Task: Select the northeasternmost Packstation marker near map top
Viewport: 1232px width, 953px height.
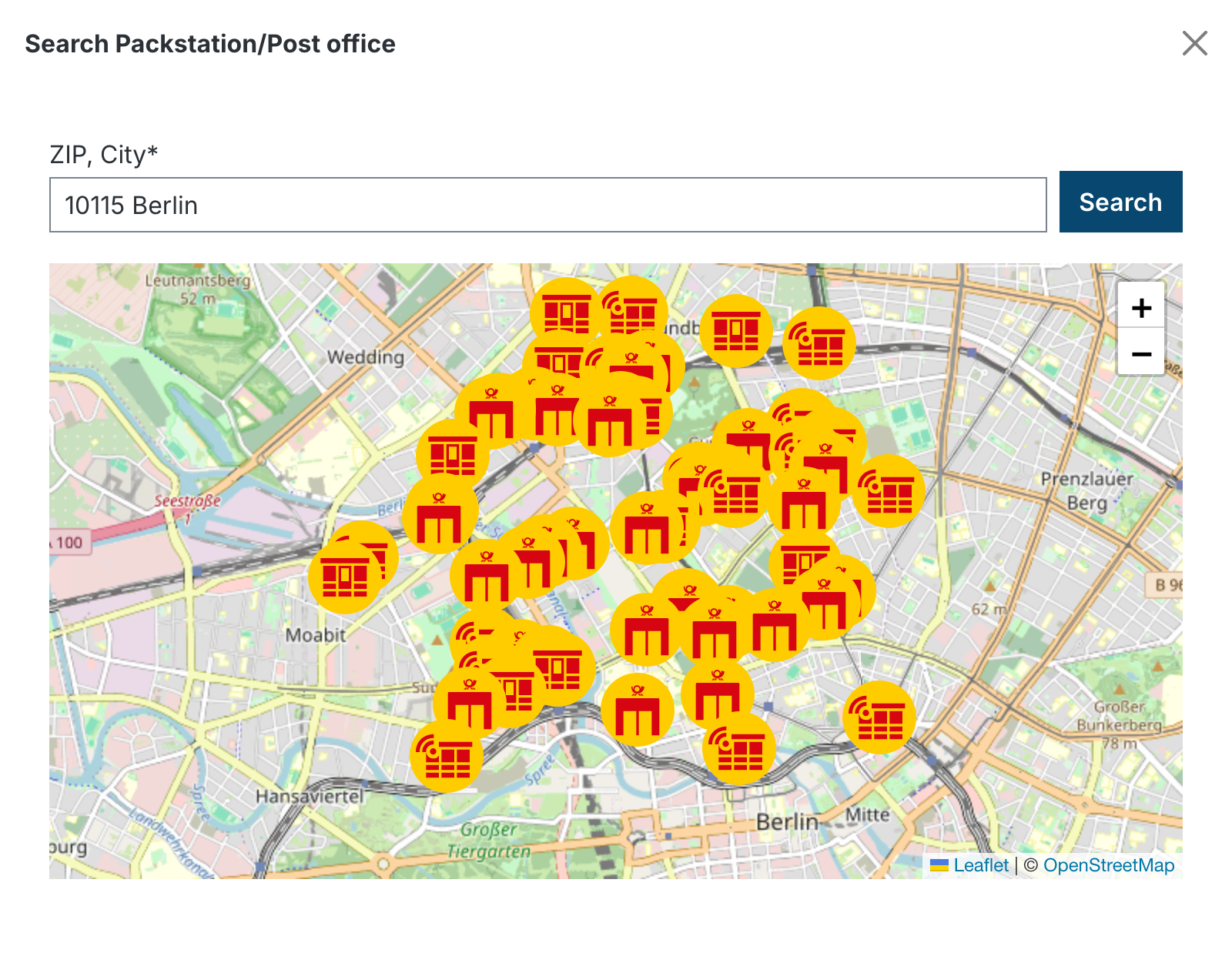Action: [819, 343]
